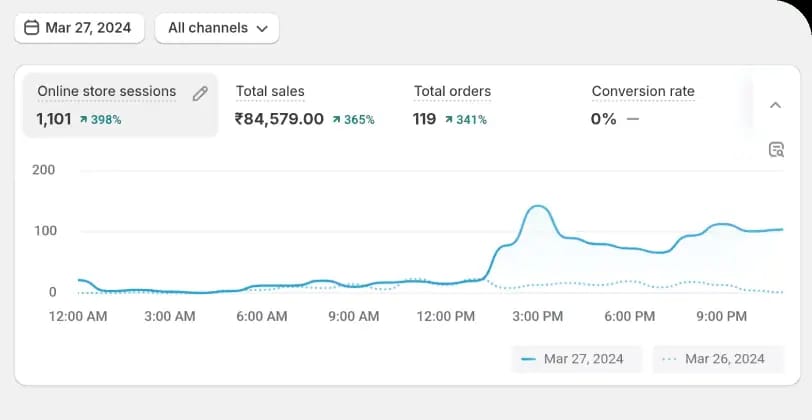
Task: Open the Mar 27, 2024 date selector
Action: (x=79, y=28)
